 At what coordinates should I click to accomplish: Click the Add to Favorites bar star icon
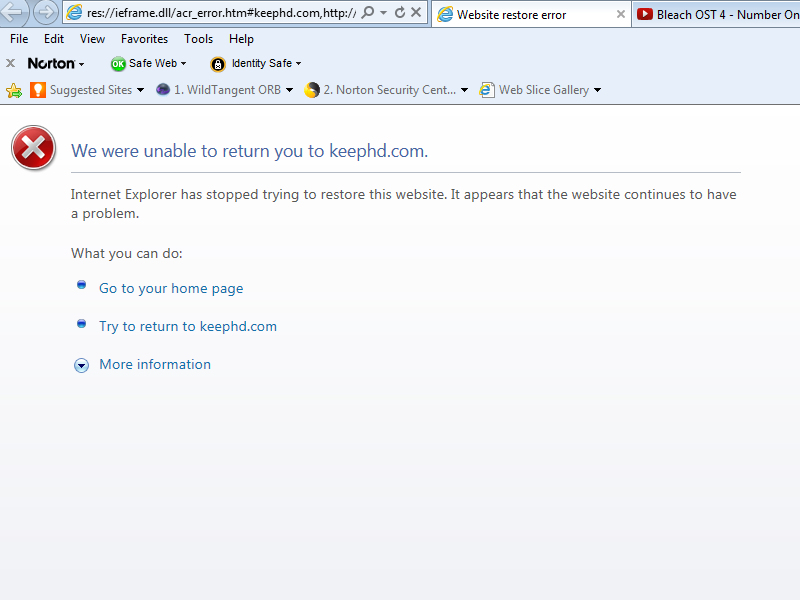click(14, 90)
